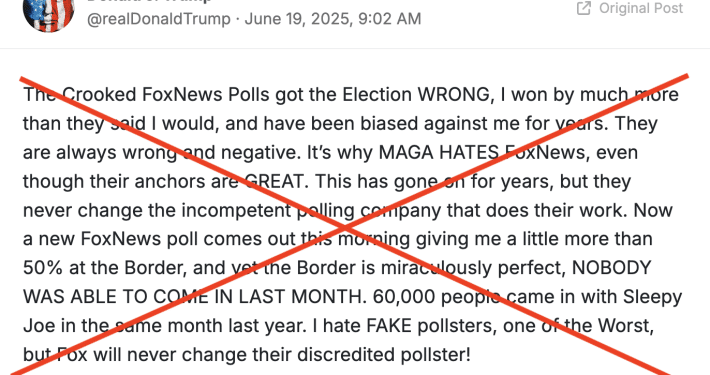Click the word FAKE before pollsters

[389, 326]
